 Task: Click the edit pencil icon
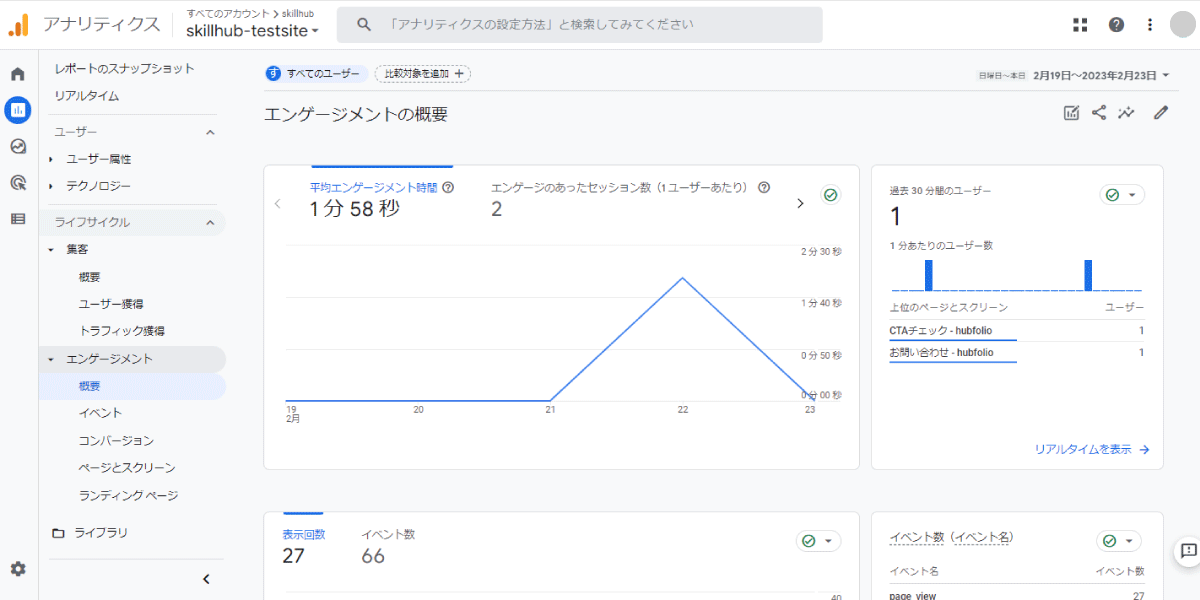click(x=1161, y=113)
